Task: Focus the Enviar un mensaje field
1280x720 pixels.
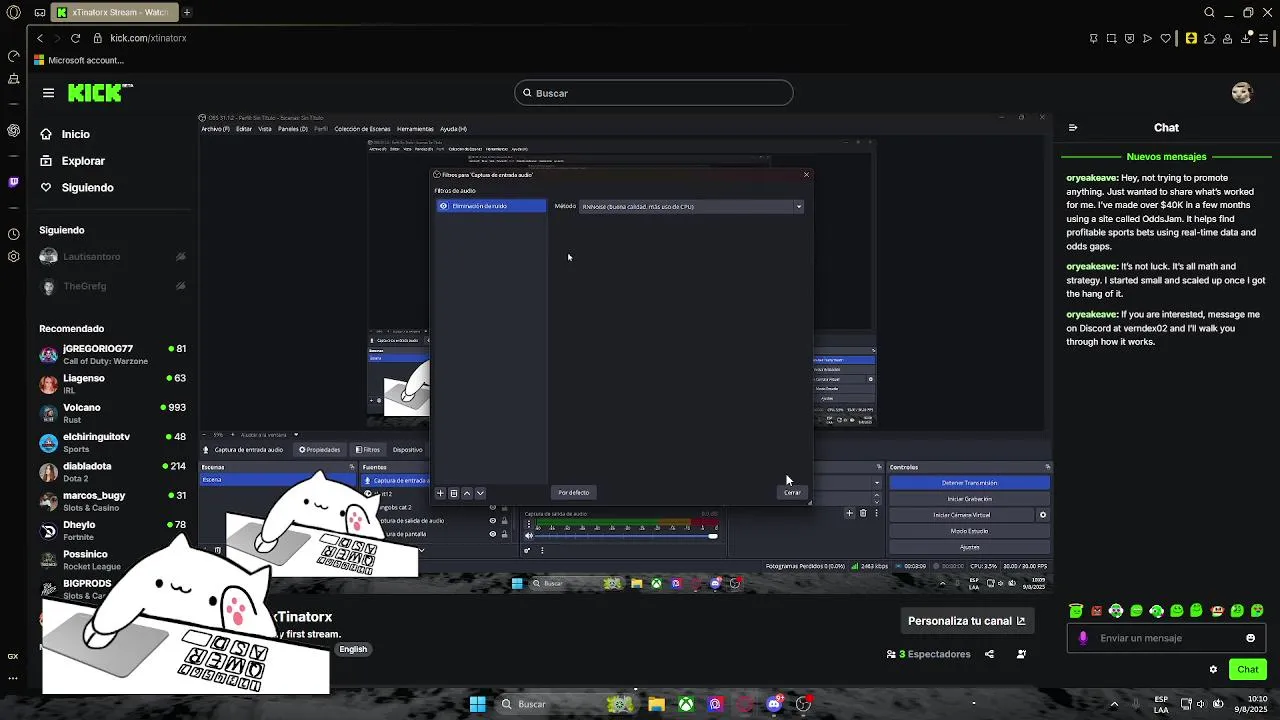Action: (1165, 638)
